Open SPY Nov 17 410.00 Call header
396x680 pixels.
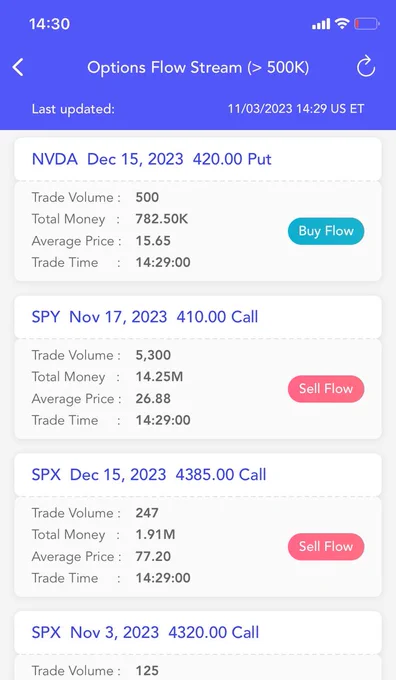tap(198, 317)
